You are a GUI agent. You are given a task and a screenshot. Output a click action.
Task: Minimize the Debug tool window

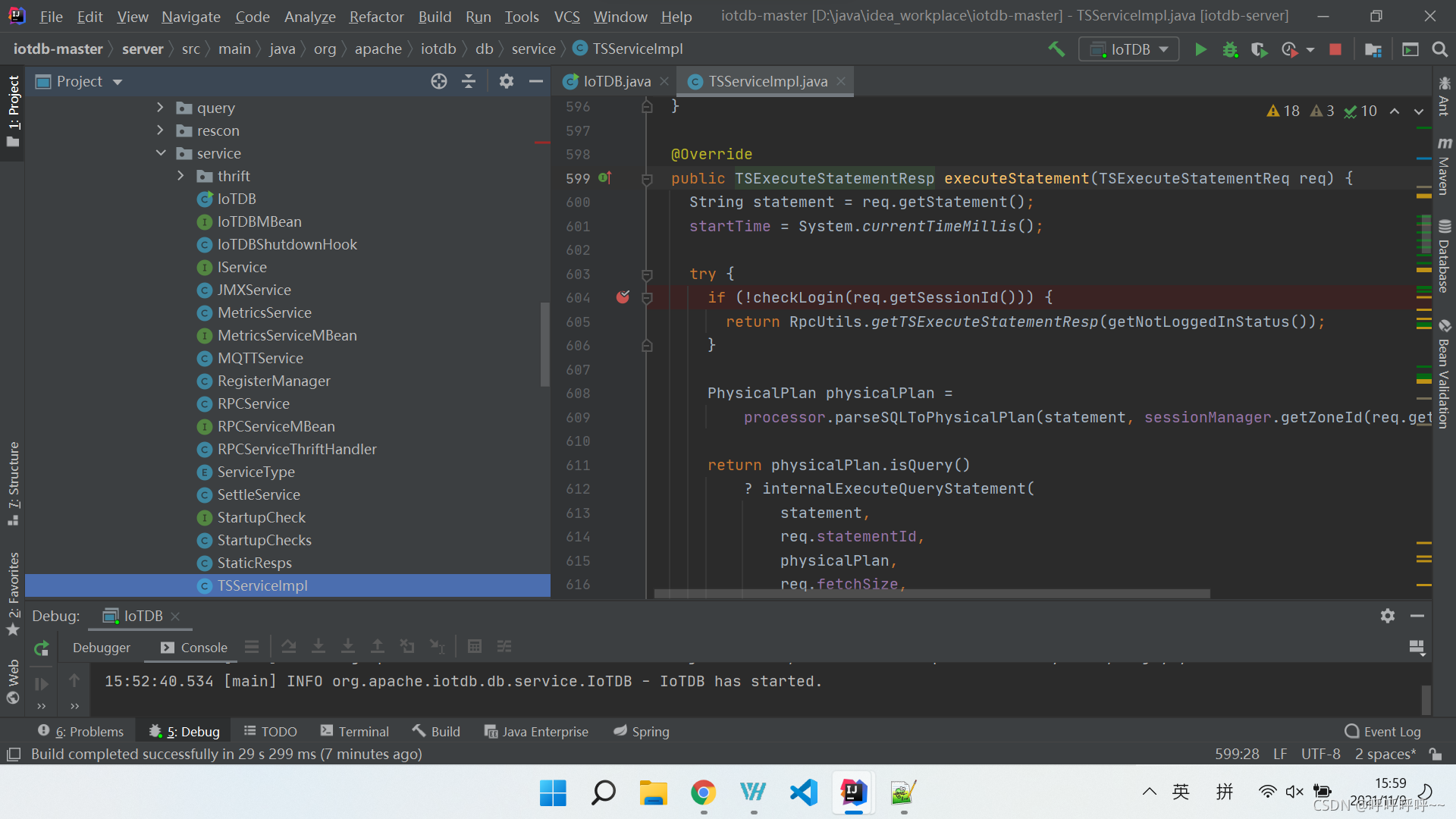pos(1417,616)
